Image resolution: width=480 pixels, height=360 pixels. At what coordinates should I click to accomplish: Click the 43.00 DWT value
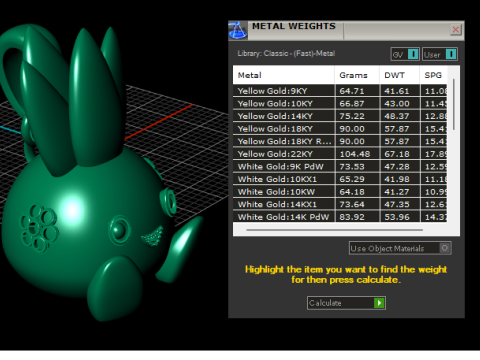pyautogui.click(x=397, y=104)
